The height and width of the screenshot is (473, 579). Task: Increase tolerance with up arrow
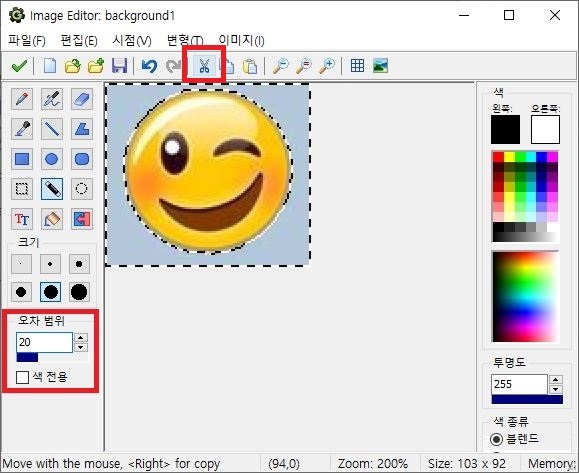click(x=81, y=337)
